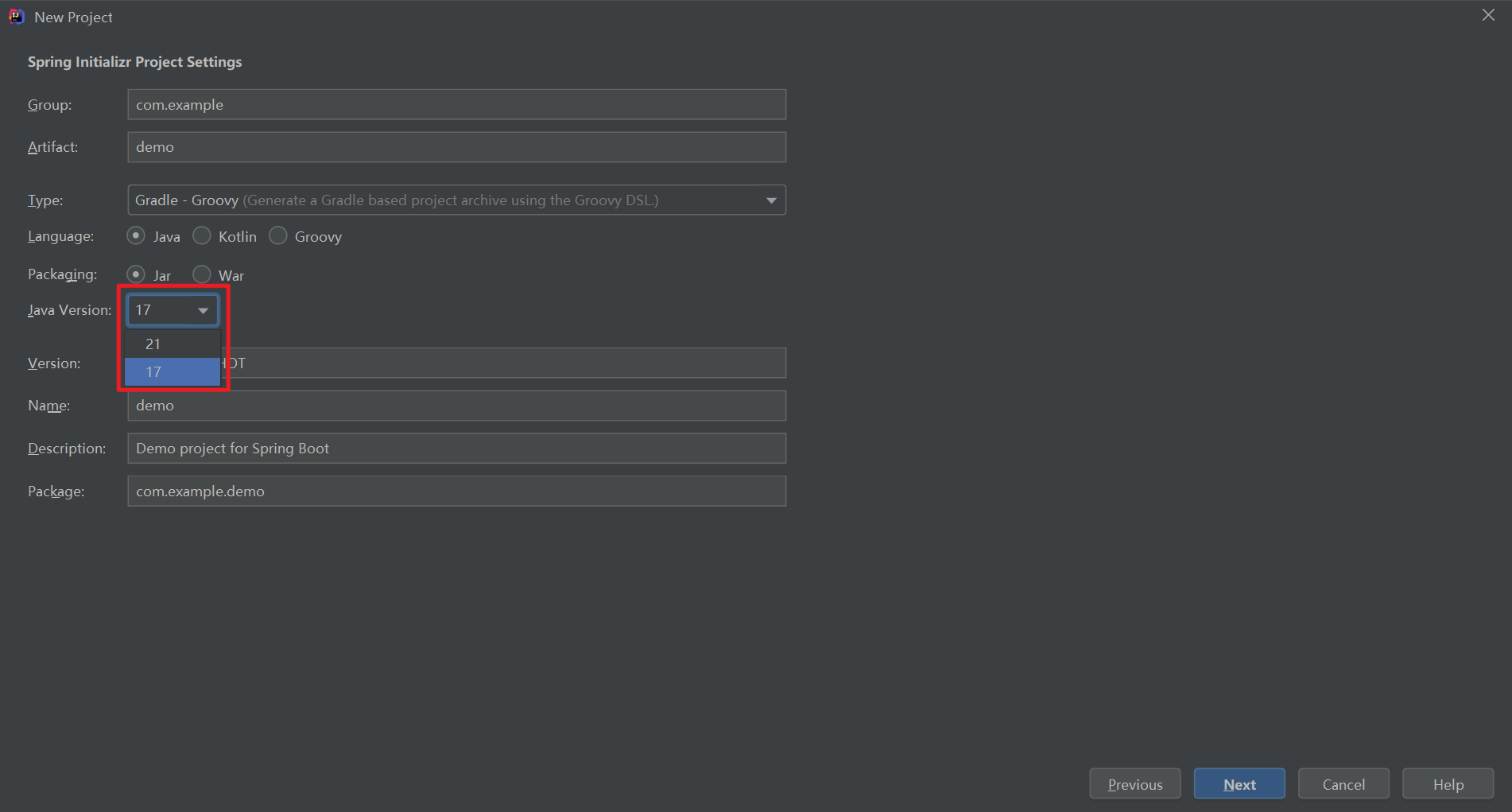
Task: Select Groovy language radio button
Action: (278, 236)
